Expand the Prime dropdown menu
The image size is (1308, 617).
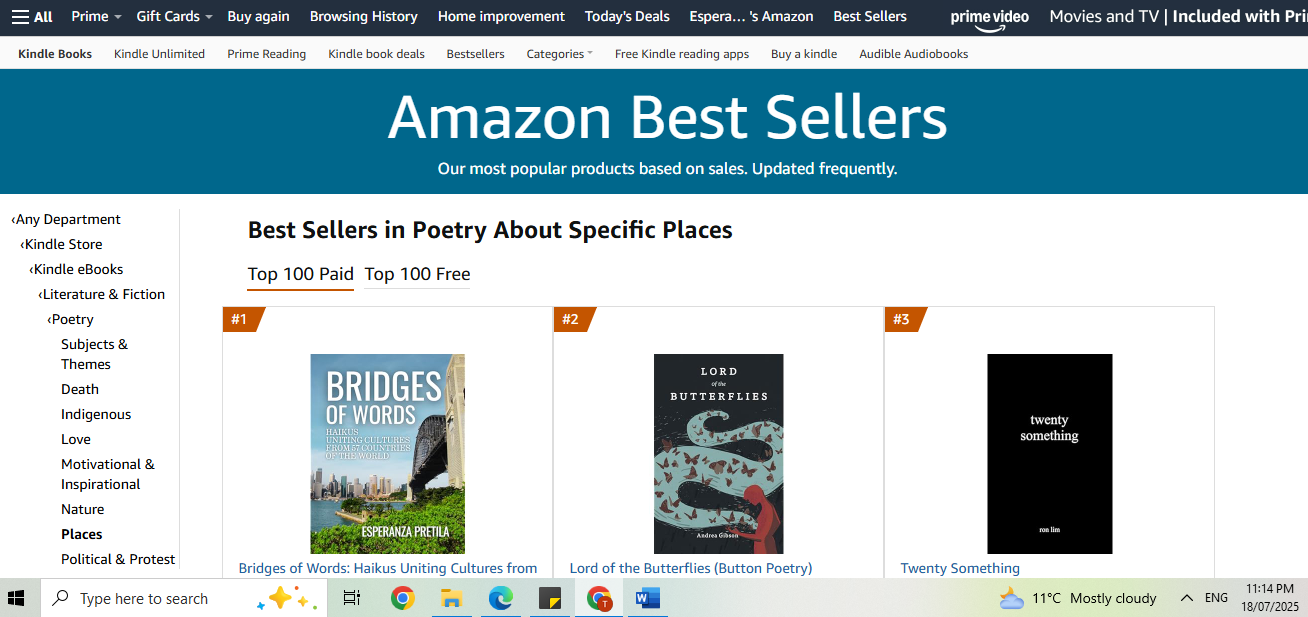click(x=96, y=16)
